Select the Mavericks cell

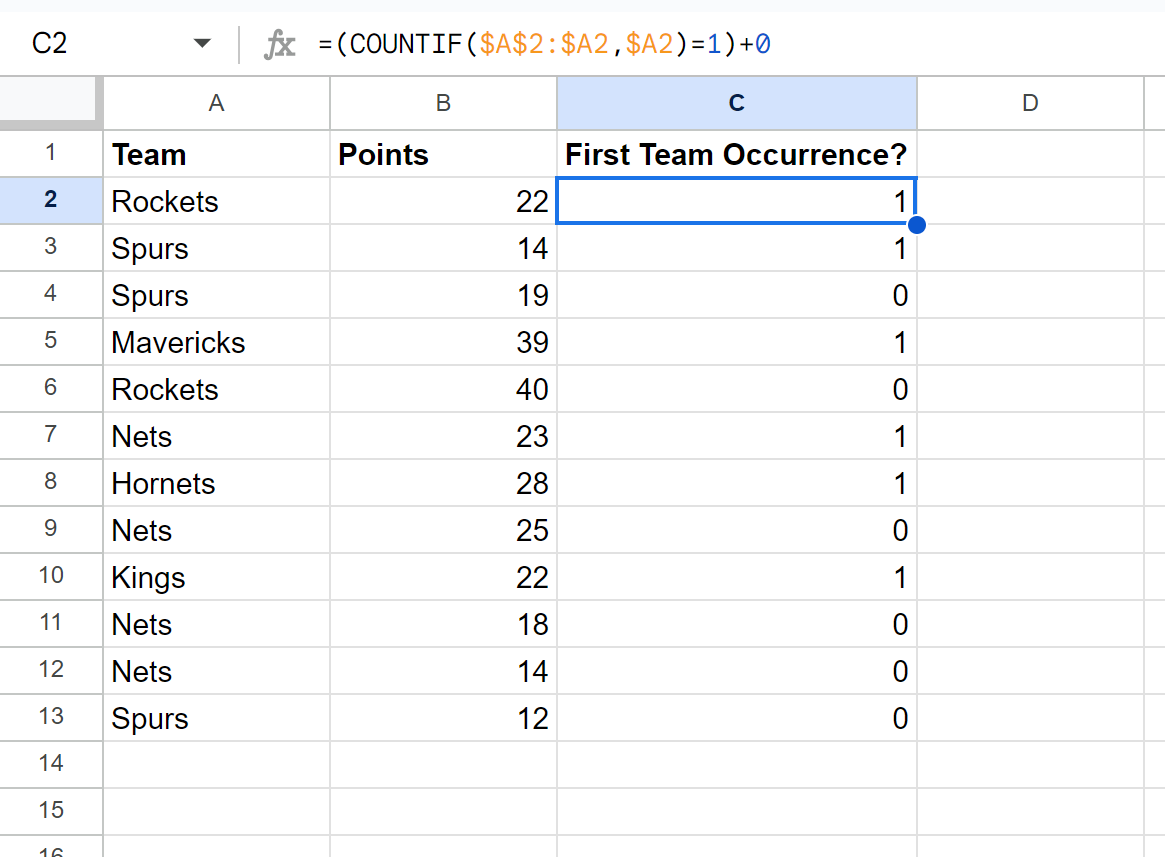tap(216, 342)
